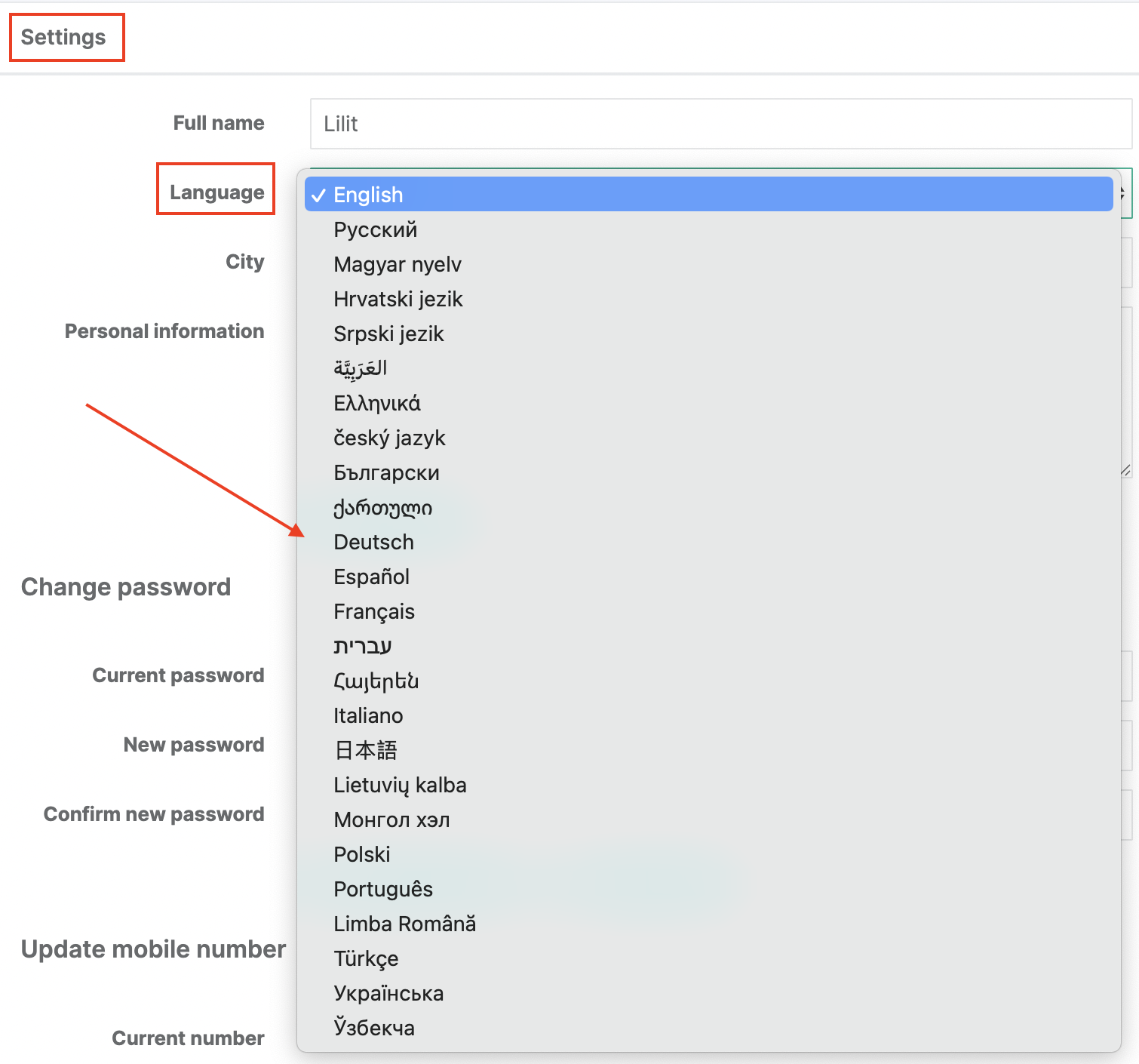Viewport: 1139px width, 1064px height.
Task: Select Magyar nyelv language option
Action: [397, 264]
